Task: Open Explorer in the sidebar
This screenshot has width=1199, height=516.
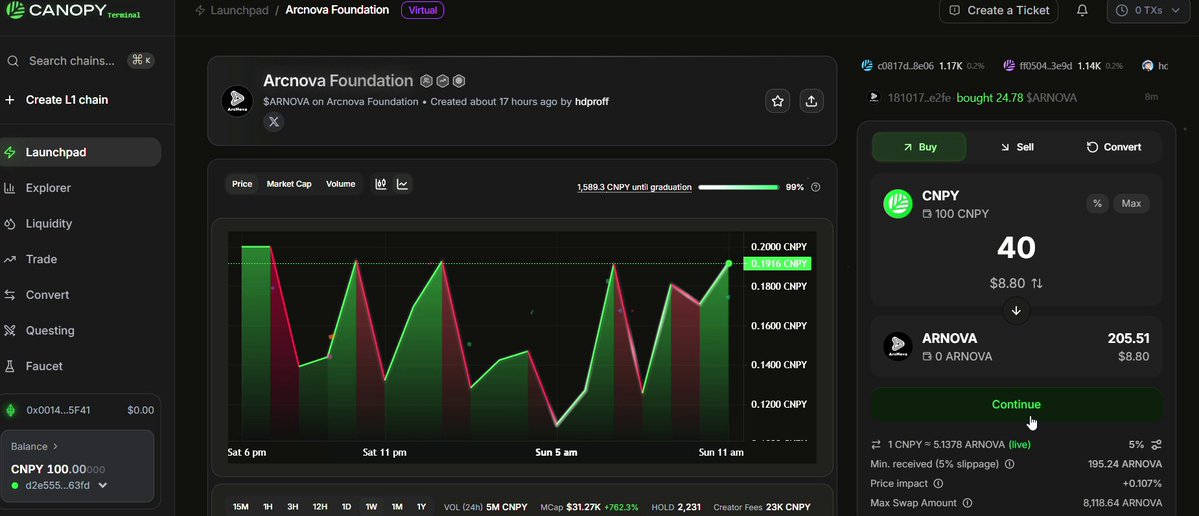Action: [x=37, y=188]
